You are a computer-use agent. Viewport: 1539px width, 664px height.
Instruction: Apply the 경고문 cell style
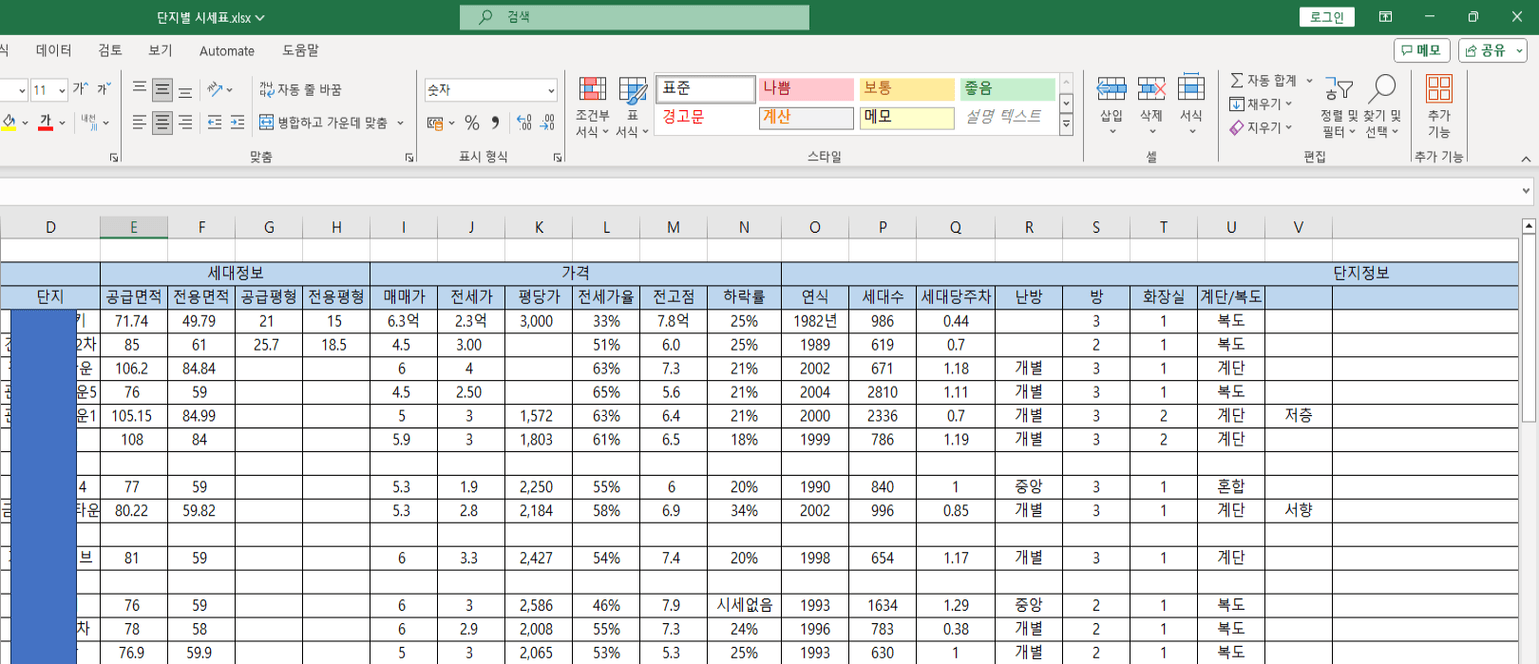pyautogui.click(x=705, y=117)
